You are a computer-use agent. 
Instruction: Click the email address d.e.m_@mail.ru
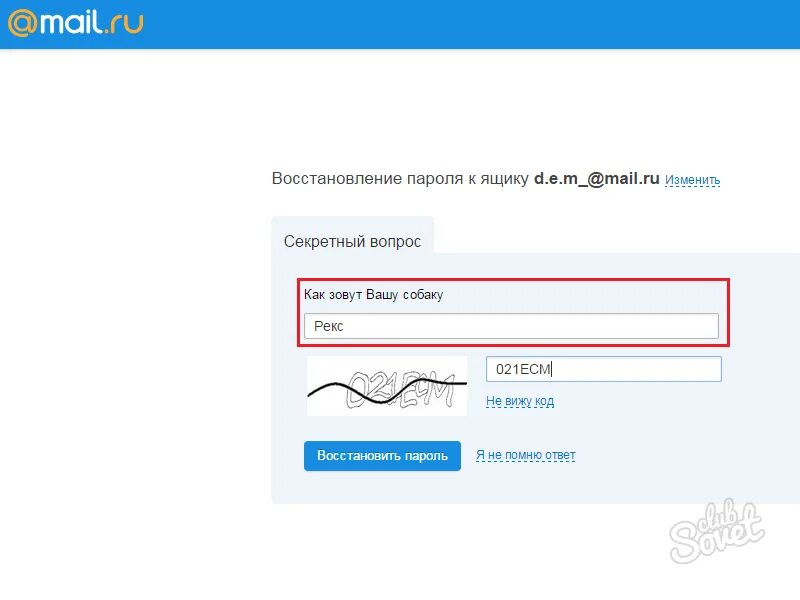point(596,179)
